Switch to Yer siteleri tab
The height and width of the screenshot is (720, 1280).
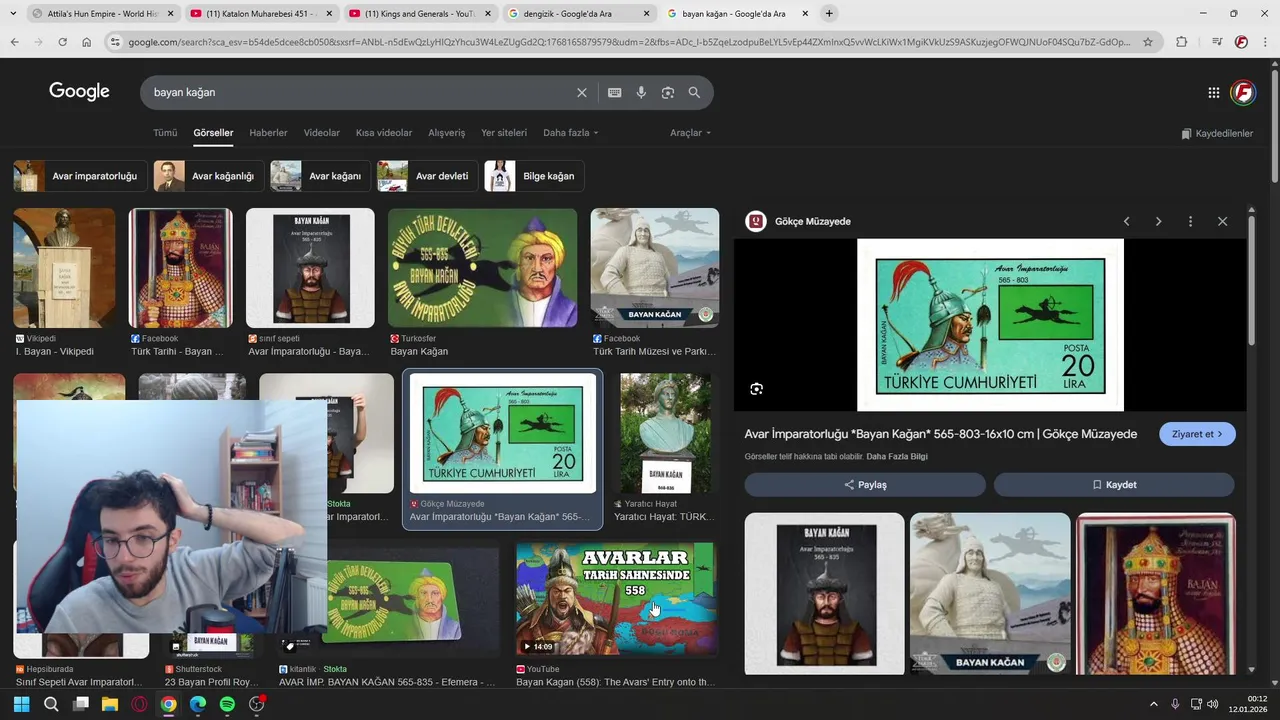pyautogui.click(x=504, y=133)
